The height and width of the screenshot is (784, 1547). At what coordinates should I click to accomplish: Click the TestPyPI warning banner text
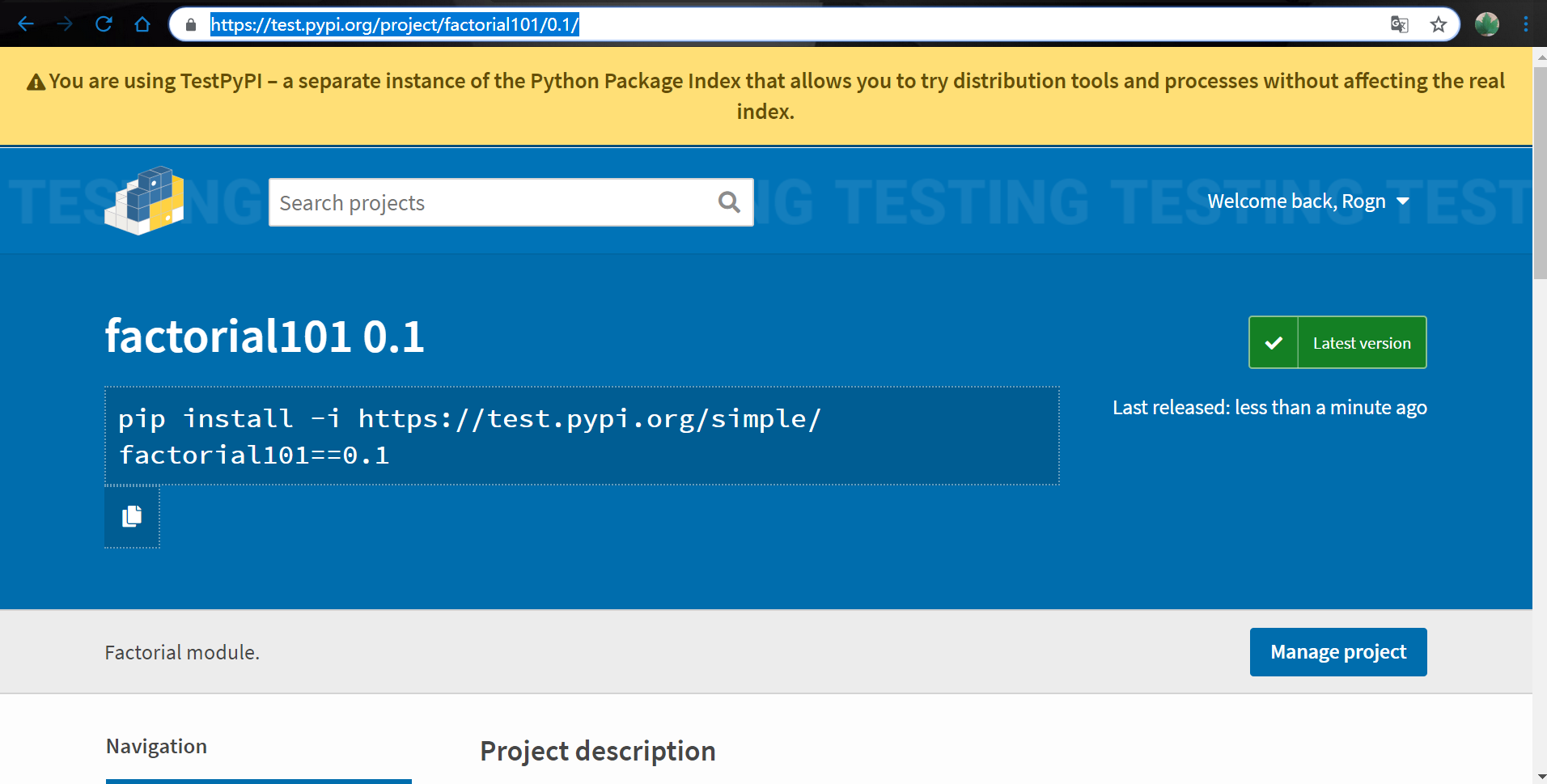[x=765, y=96]
